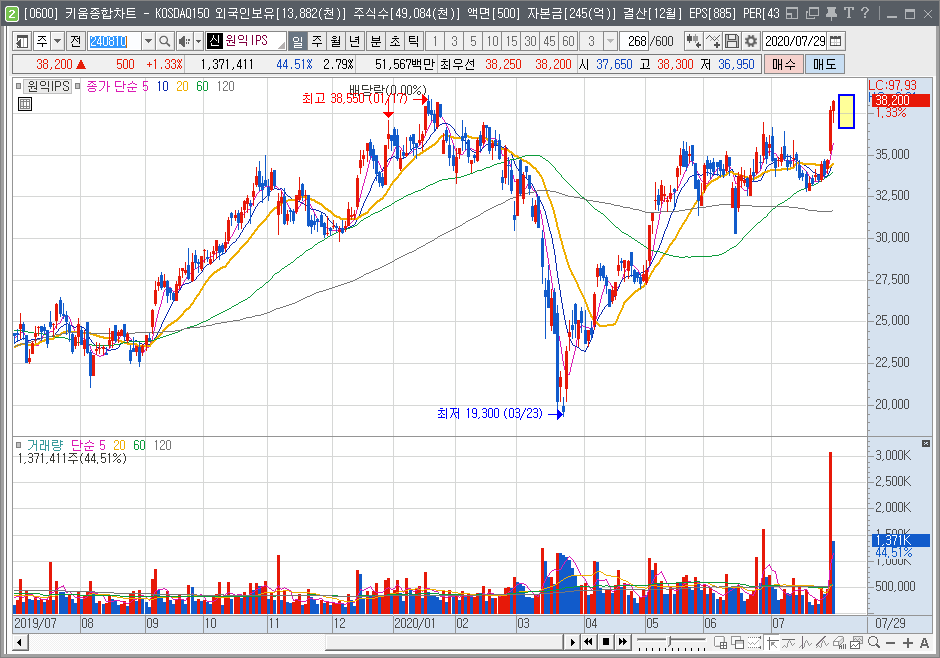Click the vertical line wave tool icon

click(806, 642)
